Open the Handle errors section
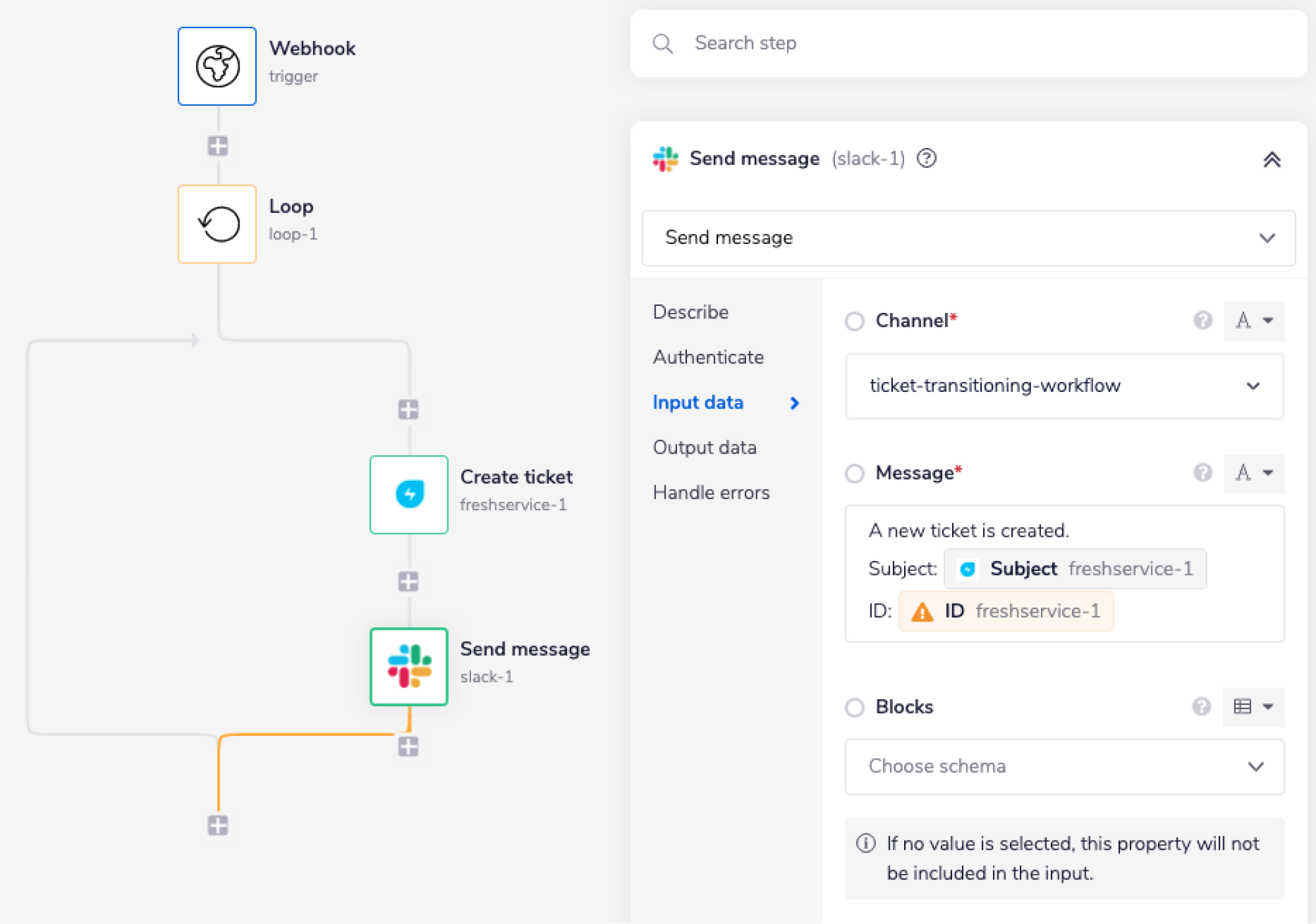This screenshot has width=1316, height=924. click(711, 492)
